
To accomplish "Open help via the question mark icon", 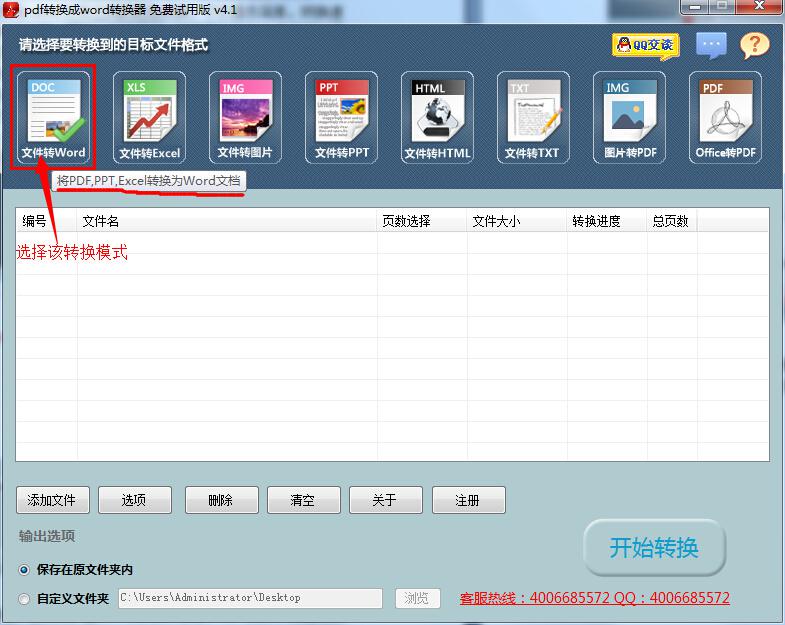I will 754,46.
